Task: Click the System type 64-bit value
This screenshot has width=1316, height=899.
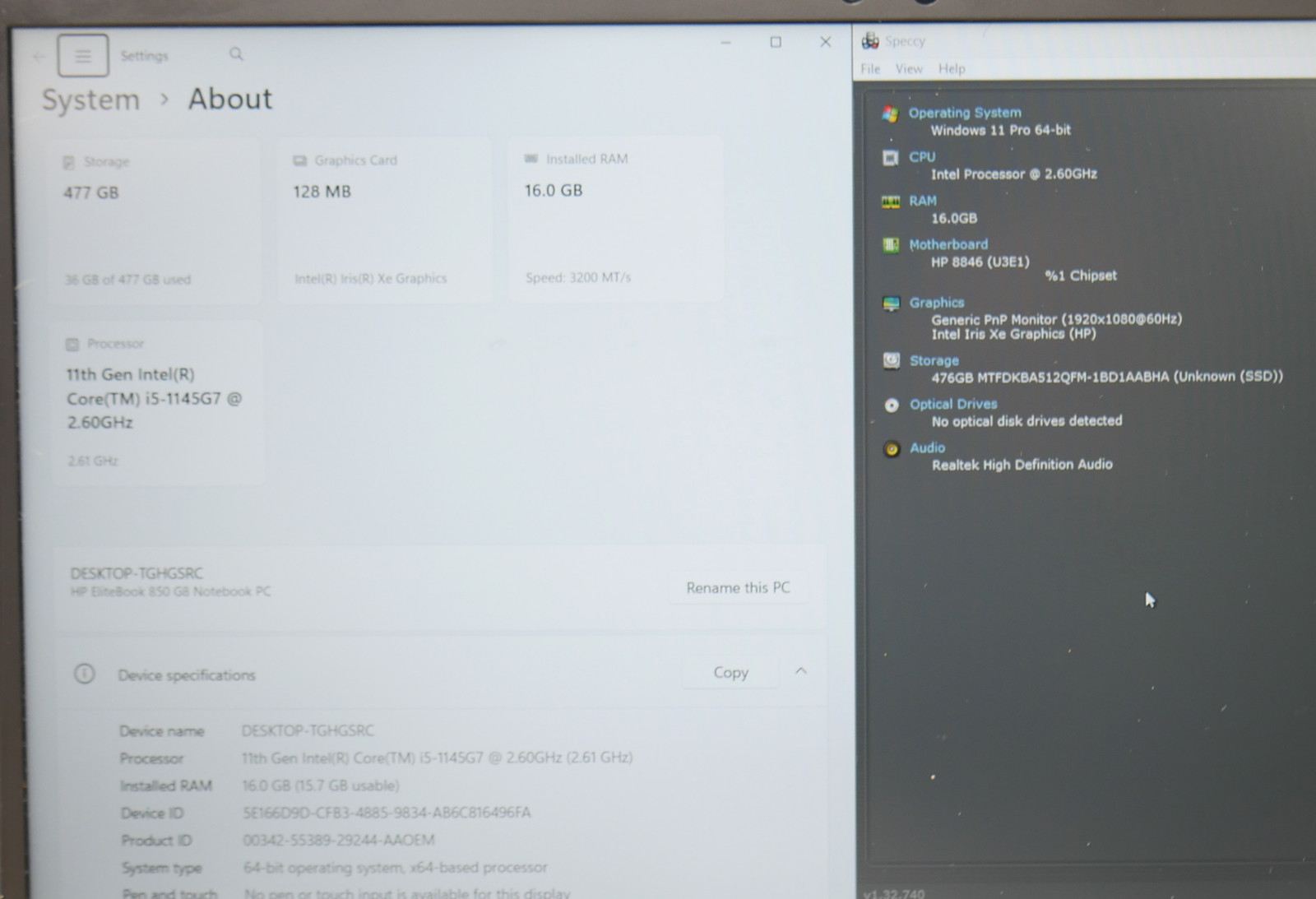Action: [396, 867]
